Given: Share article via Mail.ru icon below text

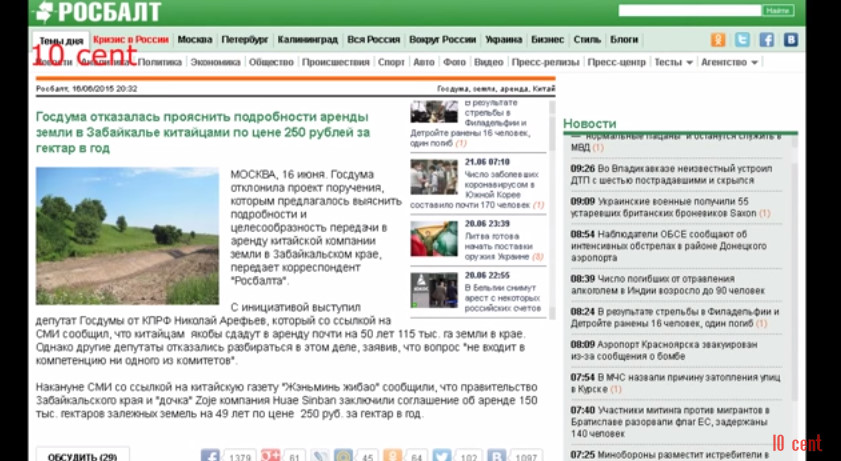Looking at the screenshot, I should click(343, 456).
